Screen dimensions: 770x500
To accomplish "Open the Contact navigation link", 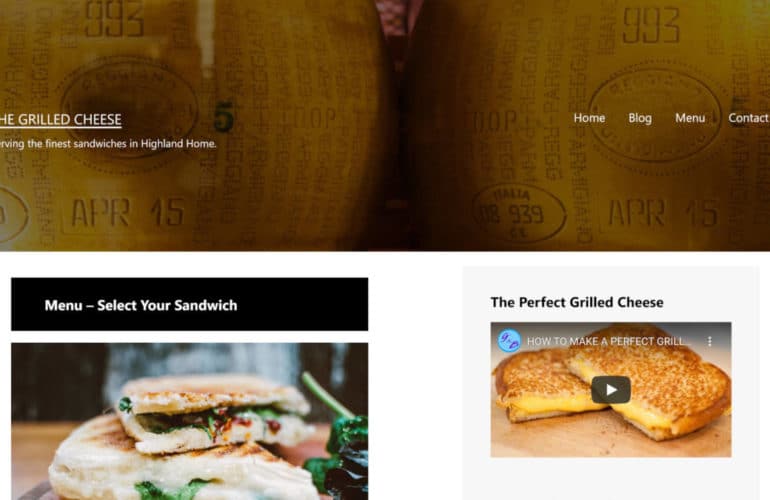I will 748,118.
